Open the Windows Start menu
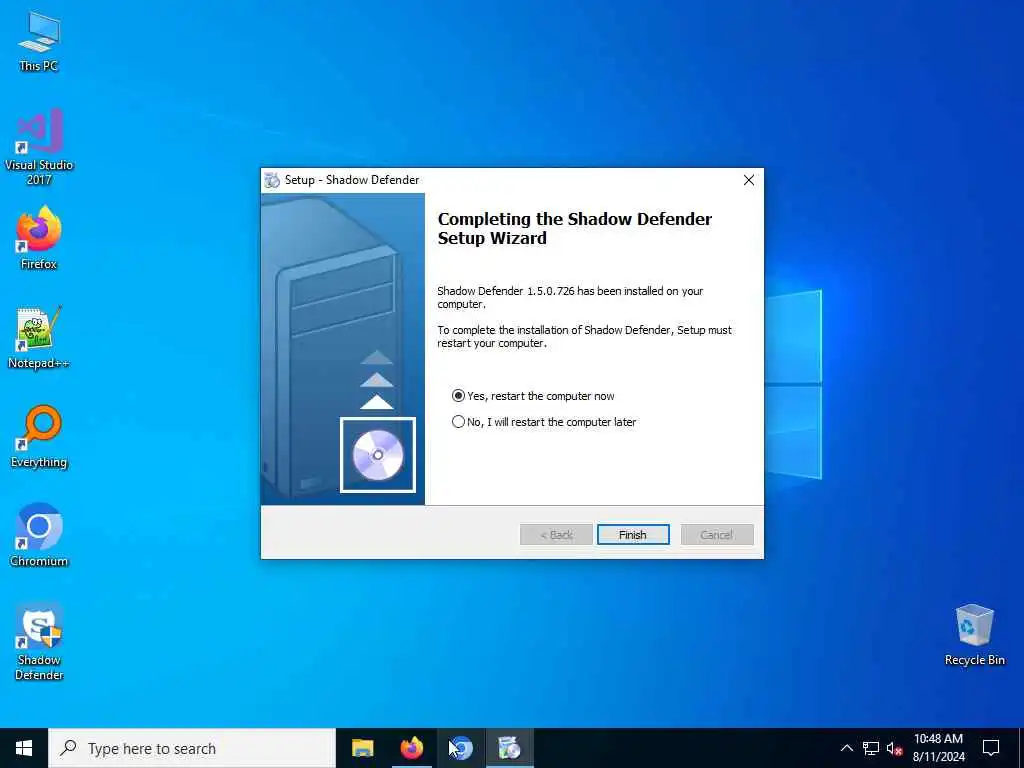This screenshot has width=1024, height=768. (x=24, y=748)
